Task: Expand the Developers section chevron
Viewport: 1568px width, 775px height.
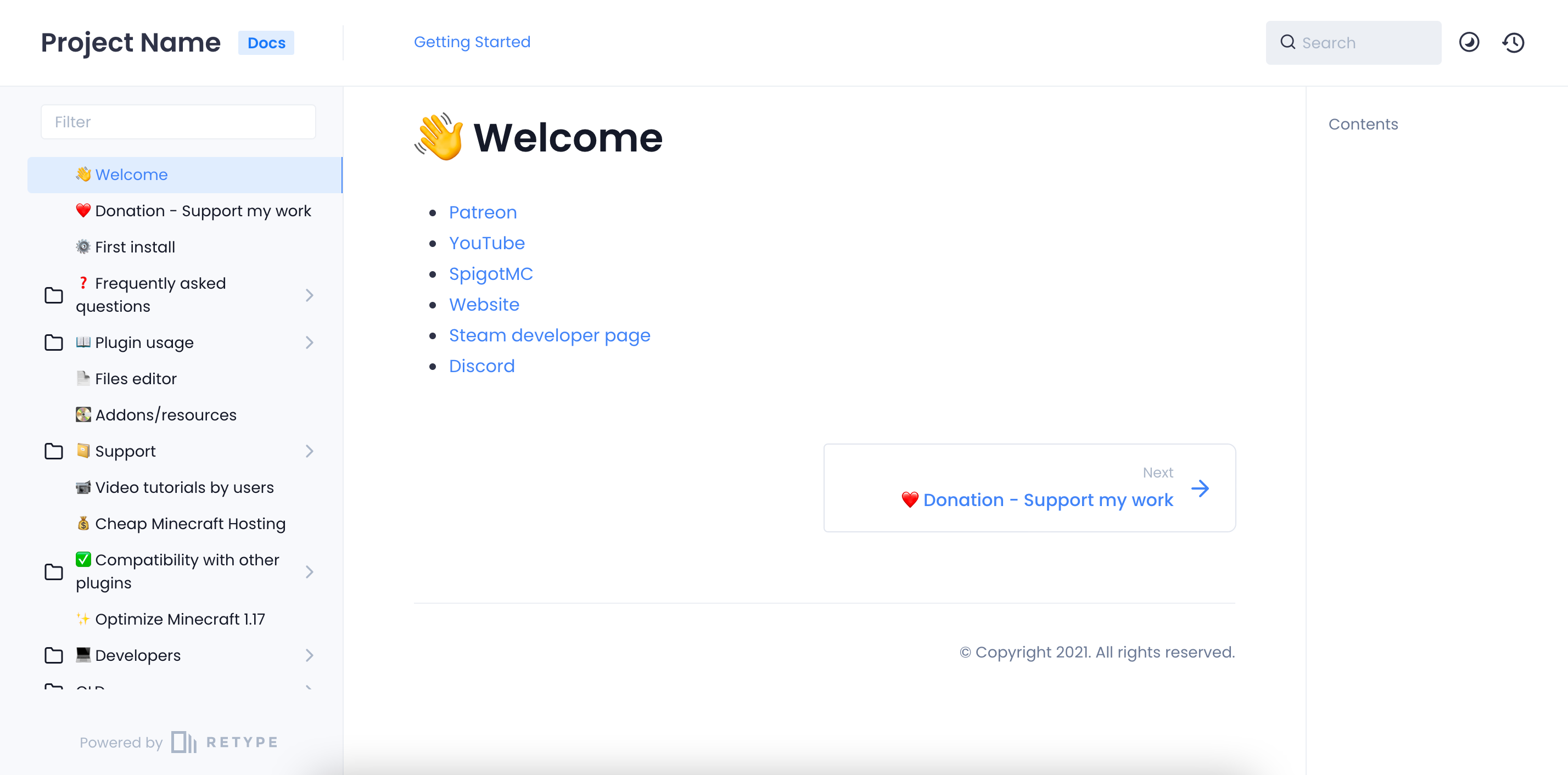Action: 310,655
